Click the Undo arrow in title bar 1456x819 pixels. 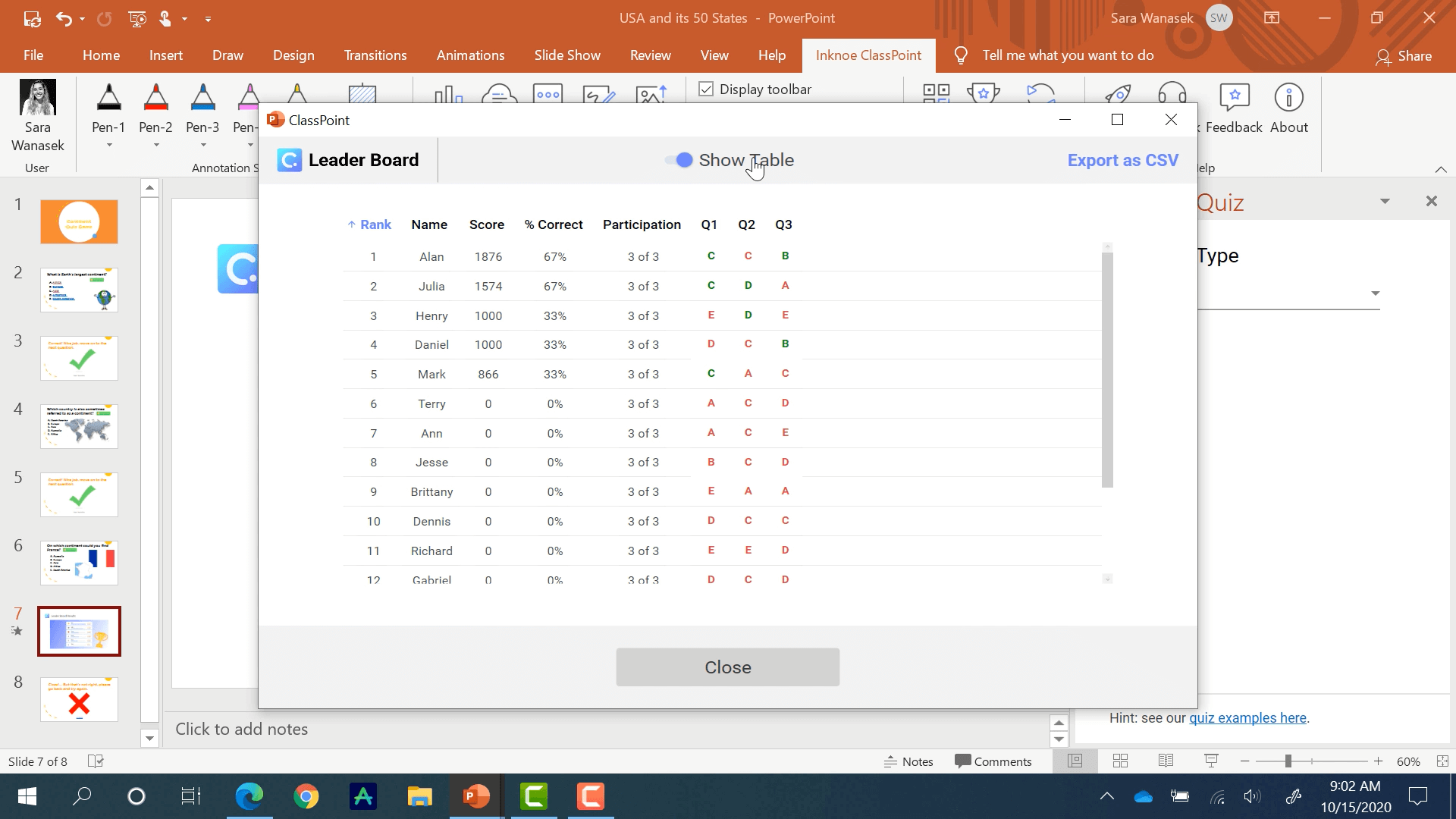[64, 18]
